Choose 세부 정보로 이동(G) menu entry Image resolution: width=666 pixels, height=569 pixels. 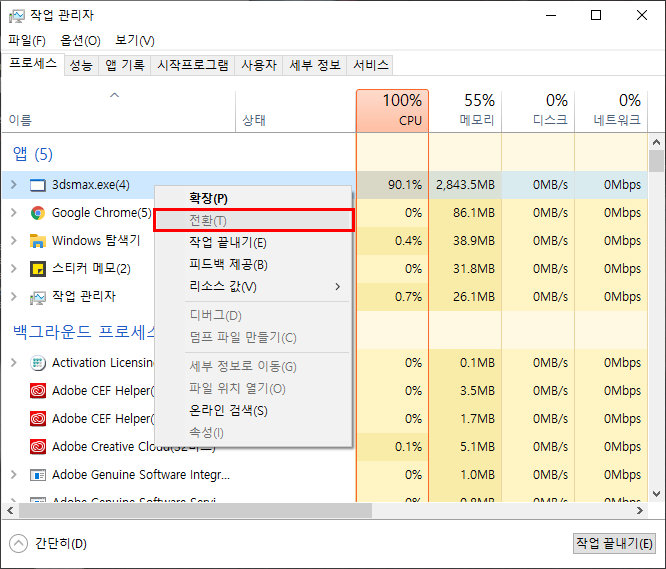pos(253,366)
